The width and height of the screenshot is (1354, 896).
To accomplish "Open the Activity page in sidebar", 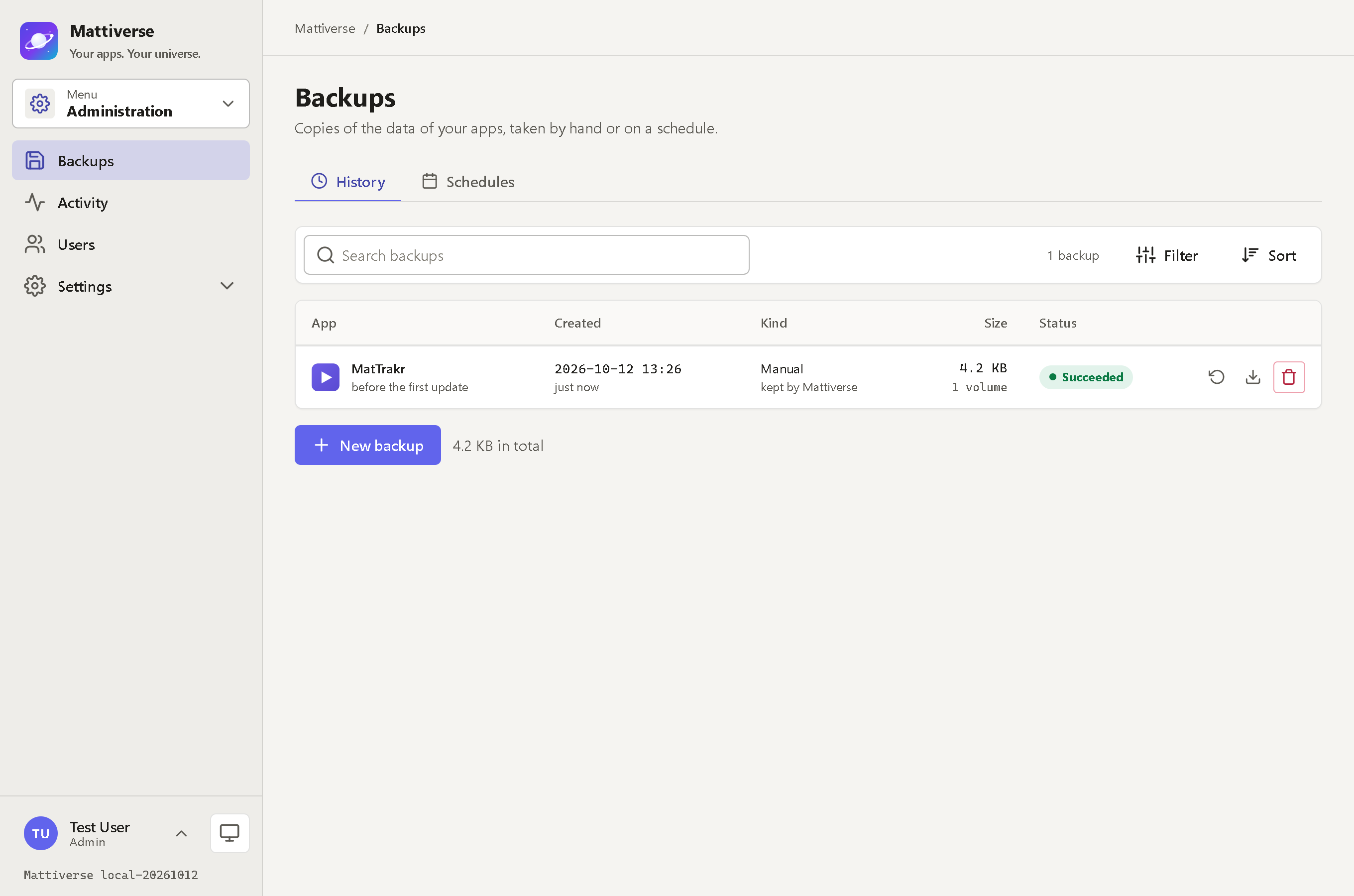I will pos(131,203).
